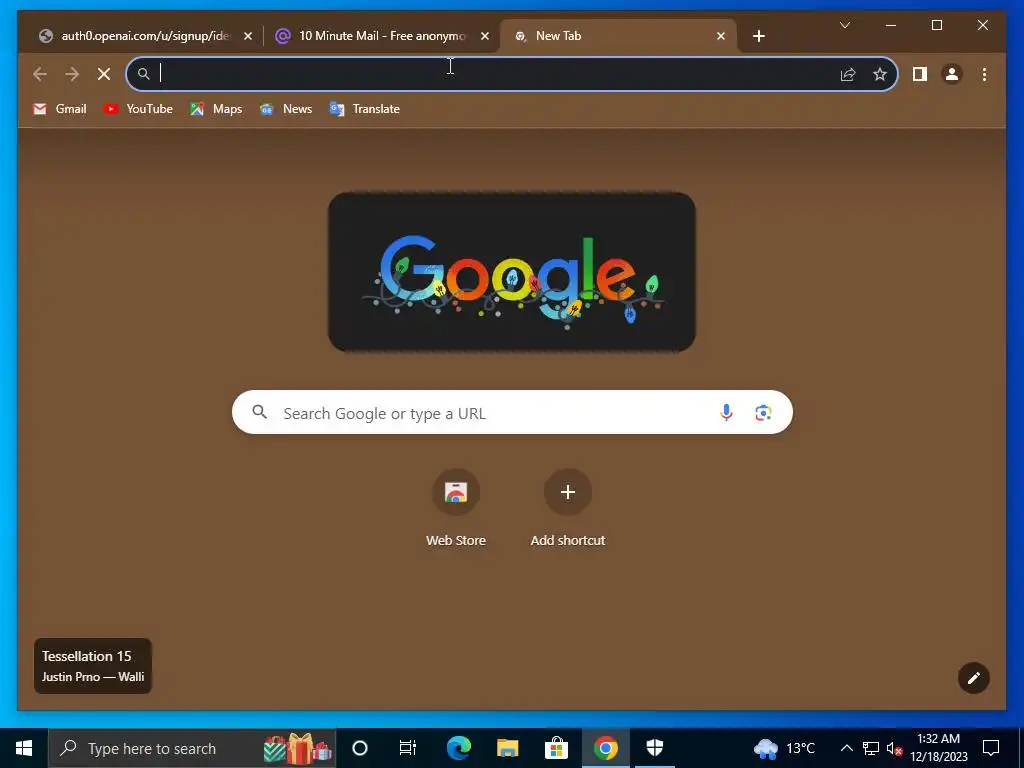Open the 13°C weather widget
The image size is (1024, 768).
click(784, 748)
